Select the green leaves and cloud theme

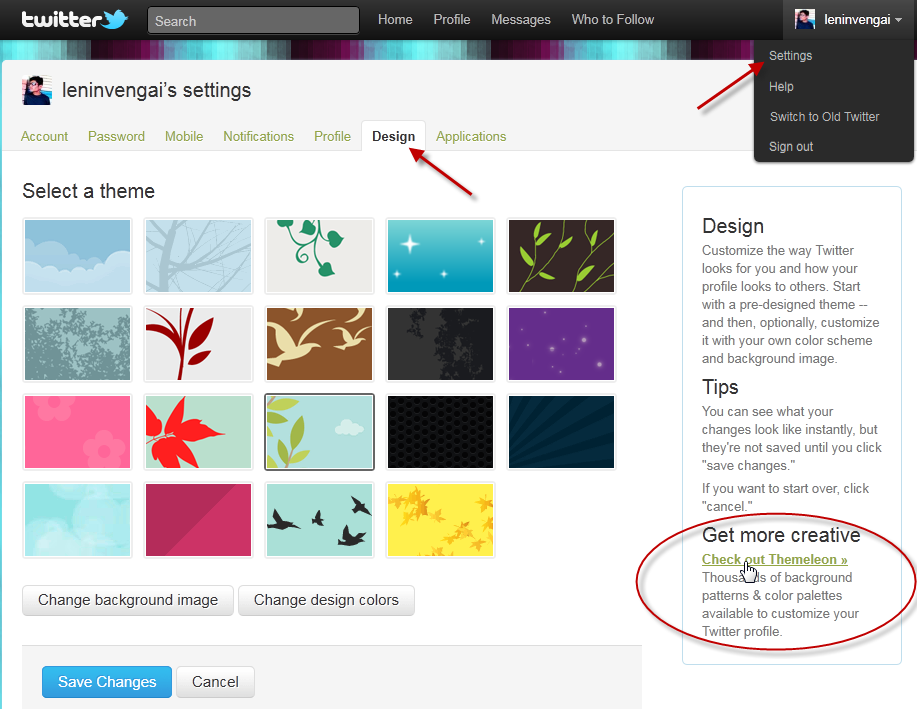pos(319,432)
